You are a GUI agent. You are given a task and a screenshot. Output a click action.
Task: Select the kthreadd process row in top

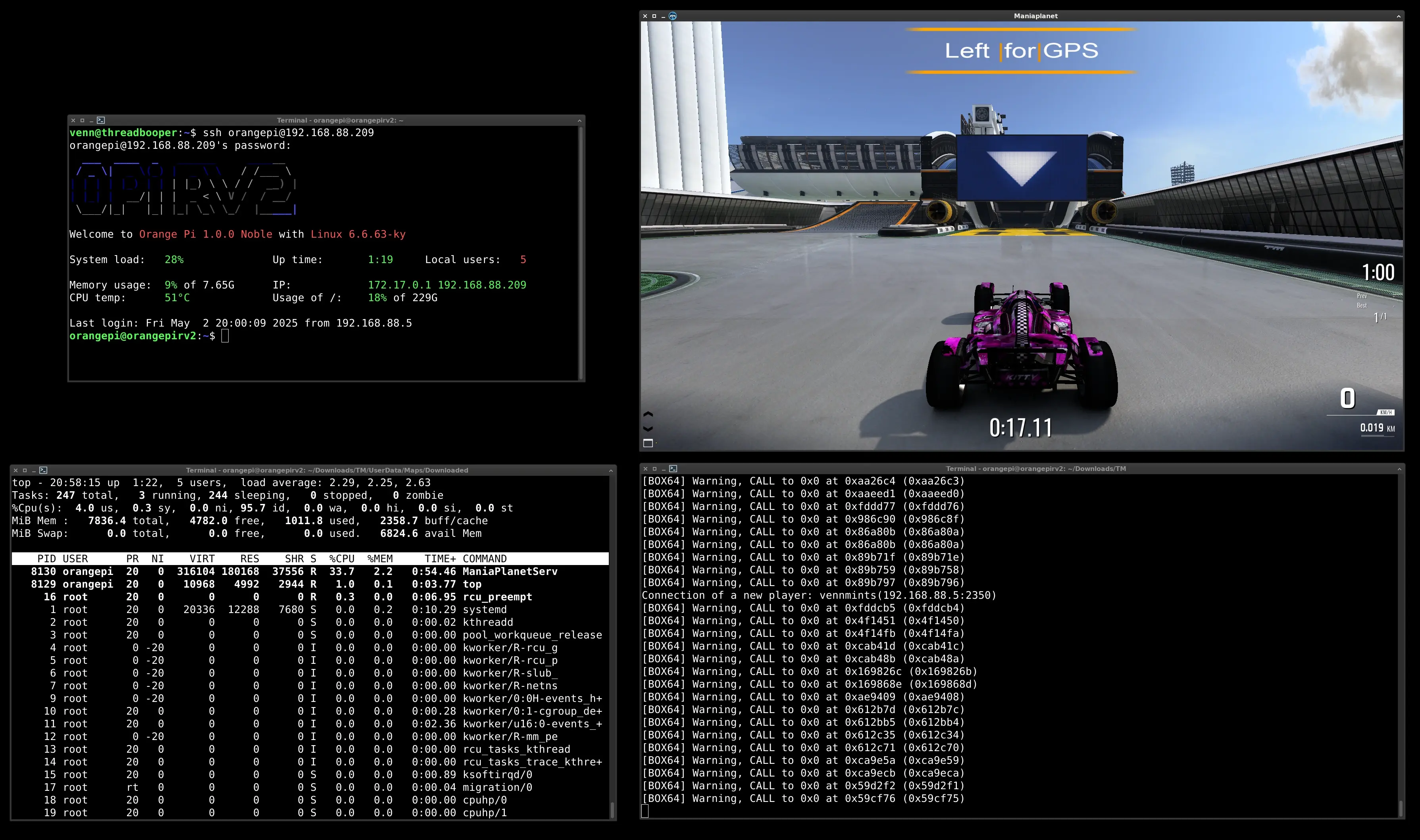[310, 622]
